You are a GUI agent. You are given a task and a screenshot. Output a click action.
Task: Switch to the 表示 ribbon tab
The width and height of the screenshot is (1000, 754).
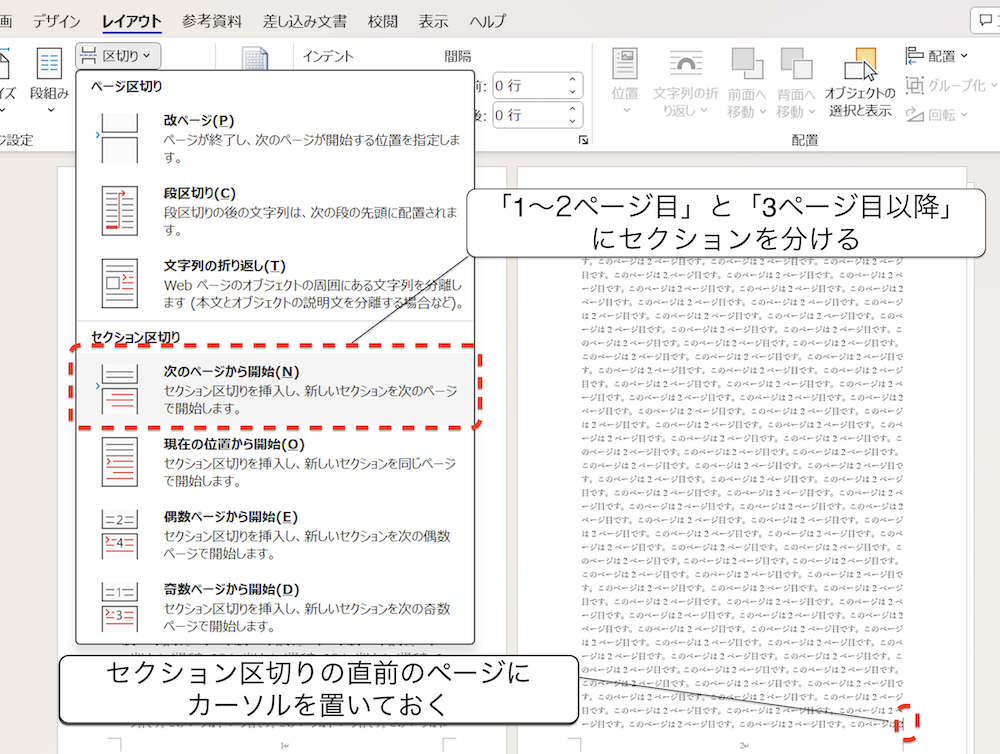point(433,21)
